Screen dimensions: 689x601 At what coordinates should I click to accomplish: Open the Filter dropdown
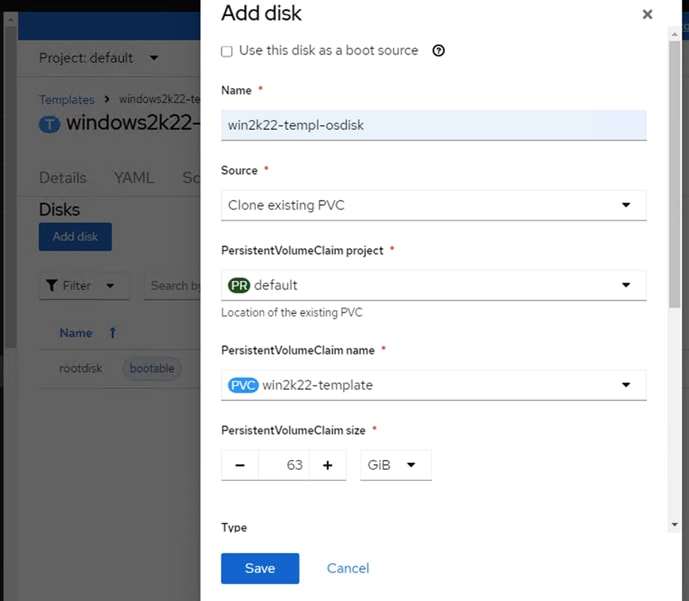pos(84,286)
